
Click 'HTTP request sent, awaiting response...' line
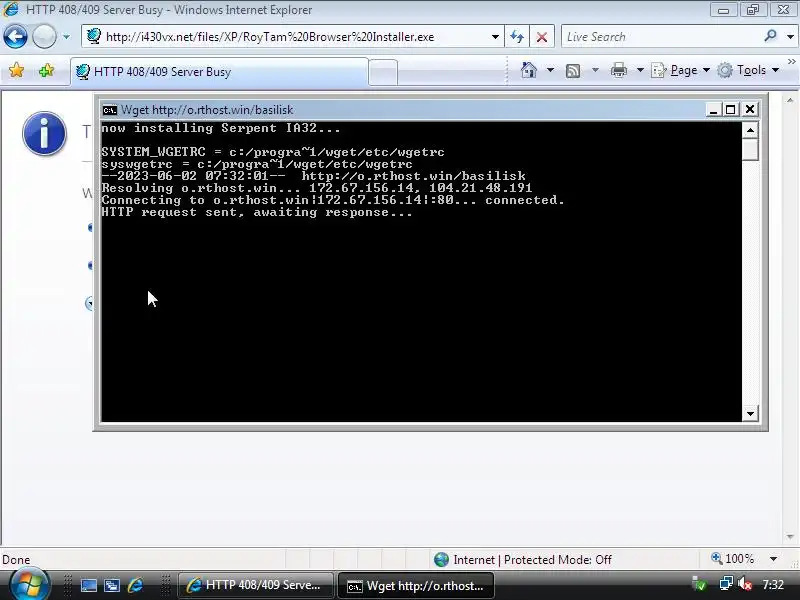pyautogui.click(x=257, y=212)
